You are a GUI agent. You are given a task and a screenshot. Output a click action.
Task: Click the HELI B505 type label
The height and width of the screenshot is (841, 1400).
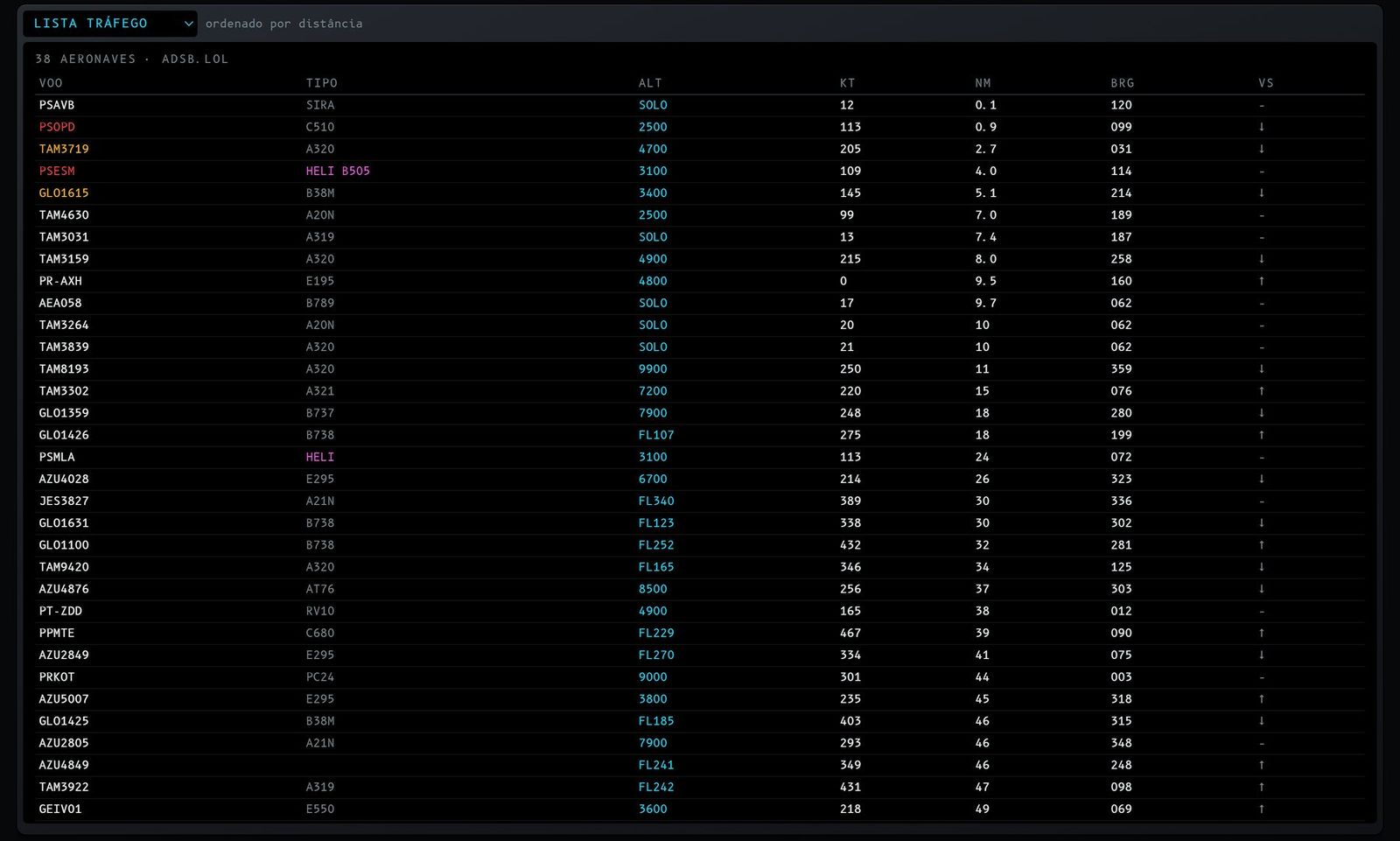[338, 171]
